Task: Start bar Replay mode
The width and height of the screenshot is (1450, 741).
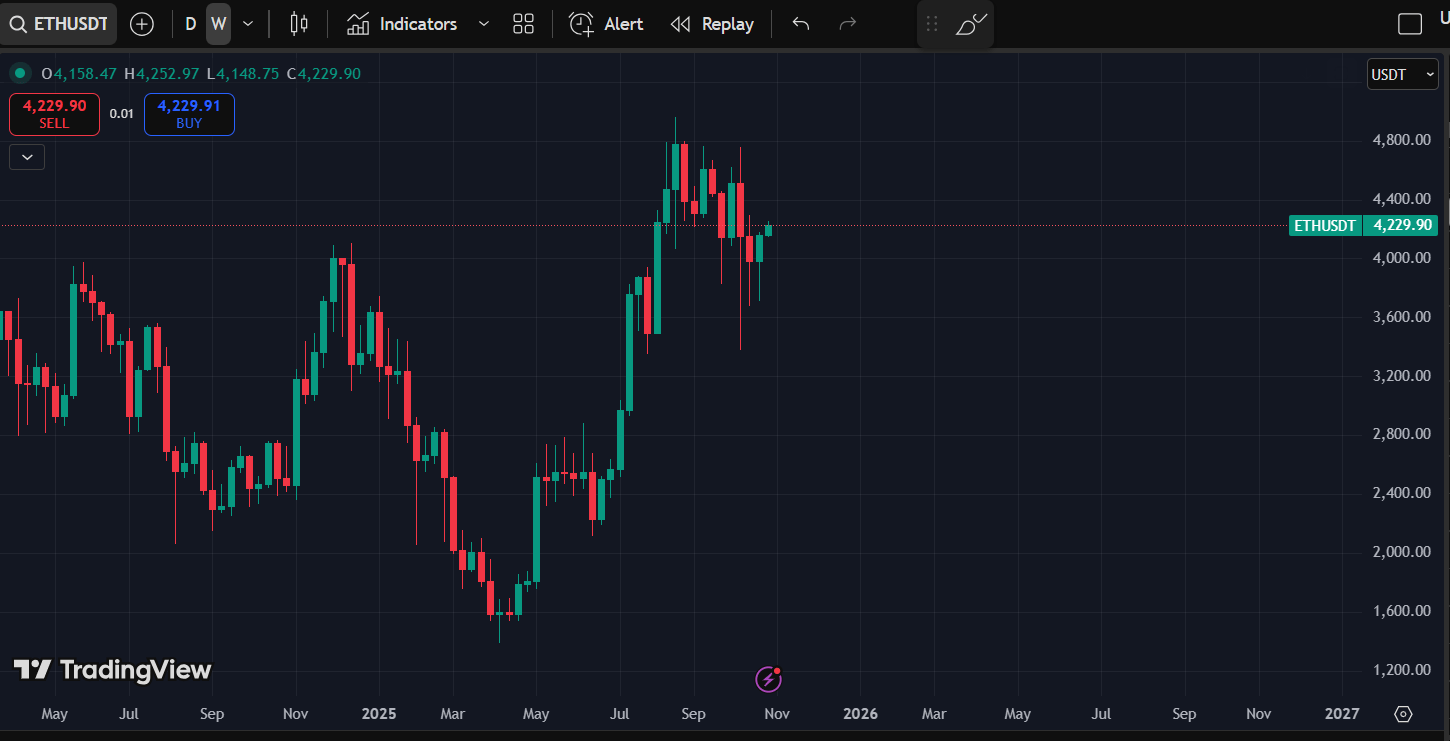Action: pos(712,24)
